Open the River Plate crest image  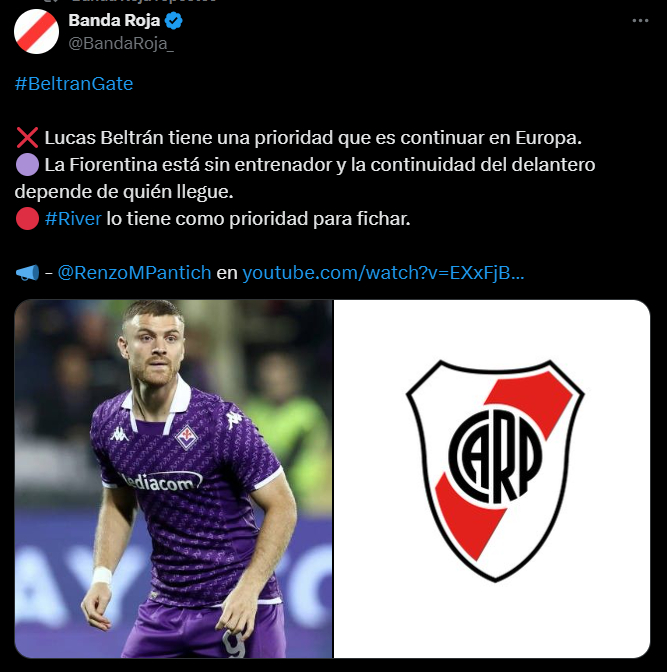(492, 479)
